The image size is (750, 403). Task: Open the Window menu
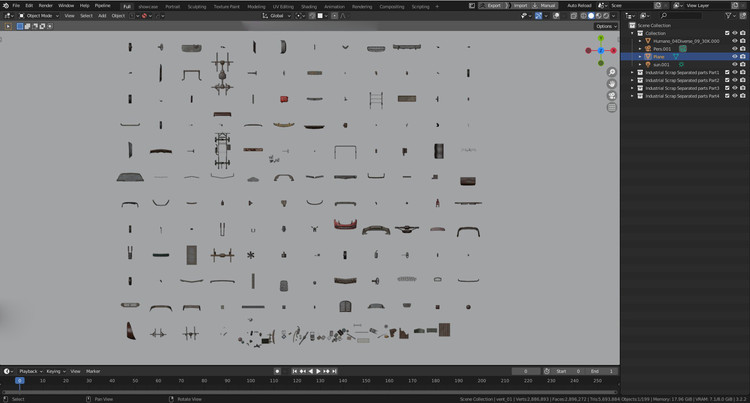tap(66, 6)
